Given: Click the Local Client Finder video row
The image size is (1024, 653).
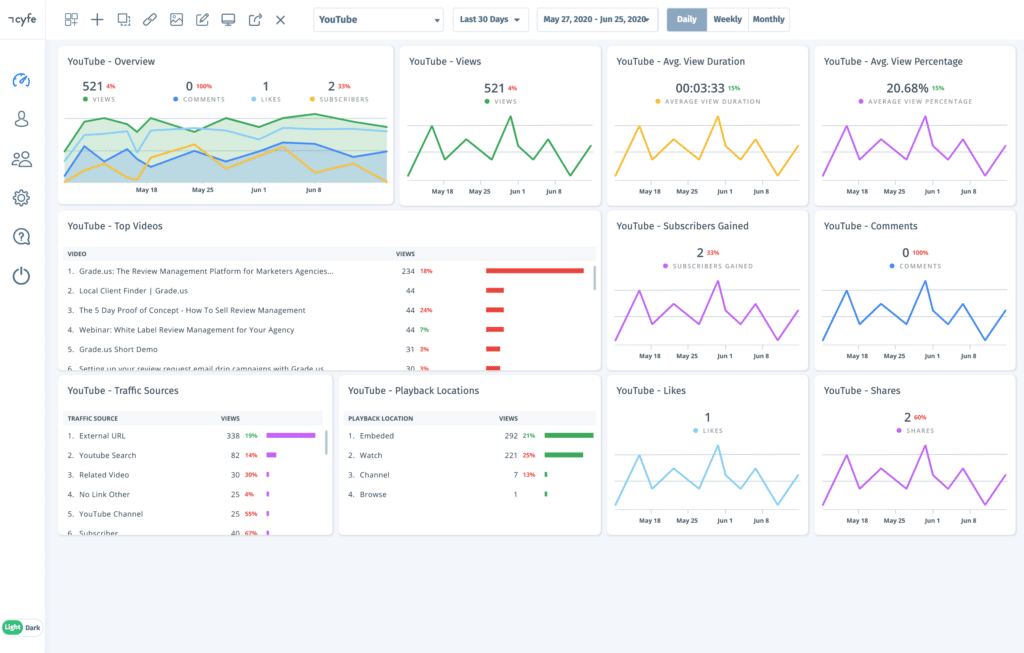Looking at the screenshot, I should pyautogui.click(x=329, y=291).
